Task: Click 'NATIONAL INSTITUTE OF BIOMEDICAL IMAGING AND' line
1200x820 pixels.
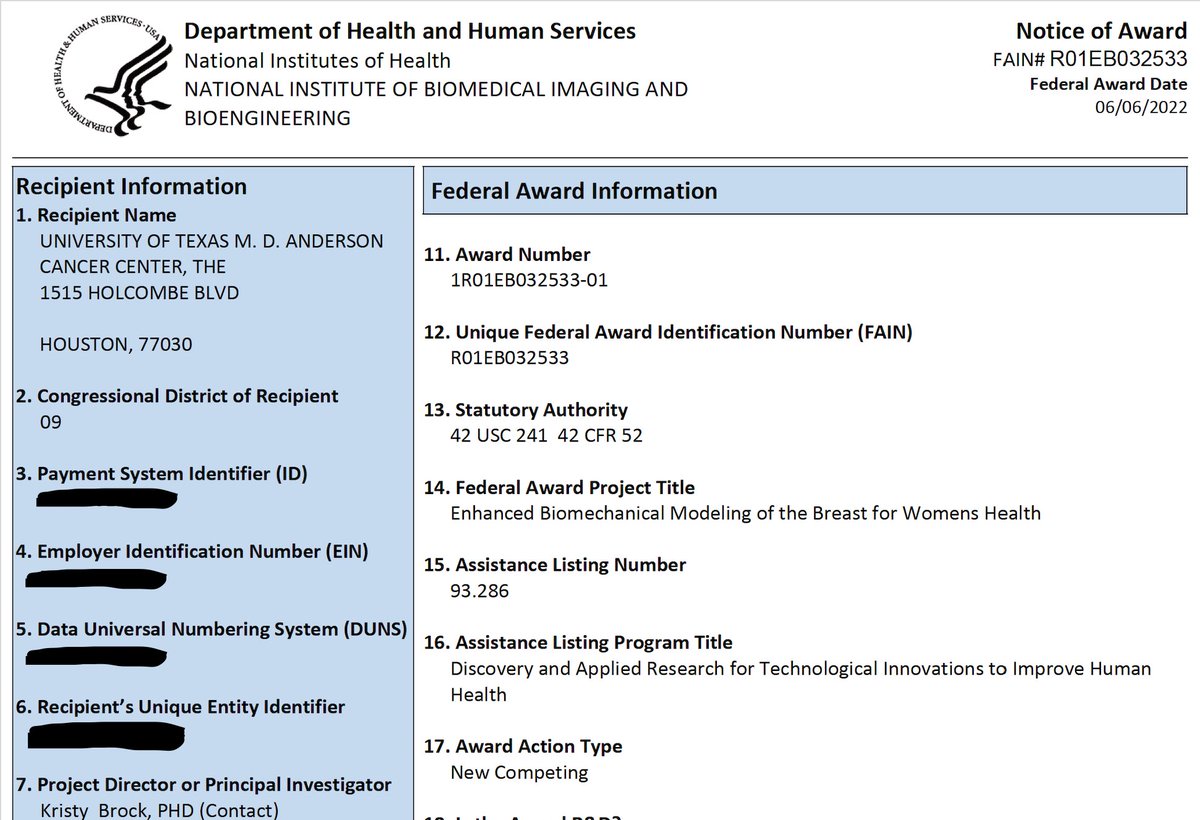Action: point(436,89)
